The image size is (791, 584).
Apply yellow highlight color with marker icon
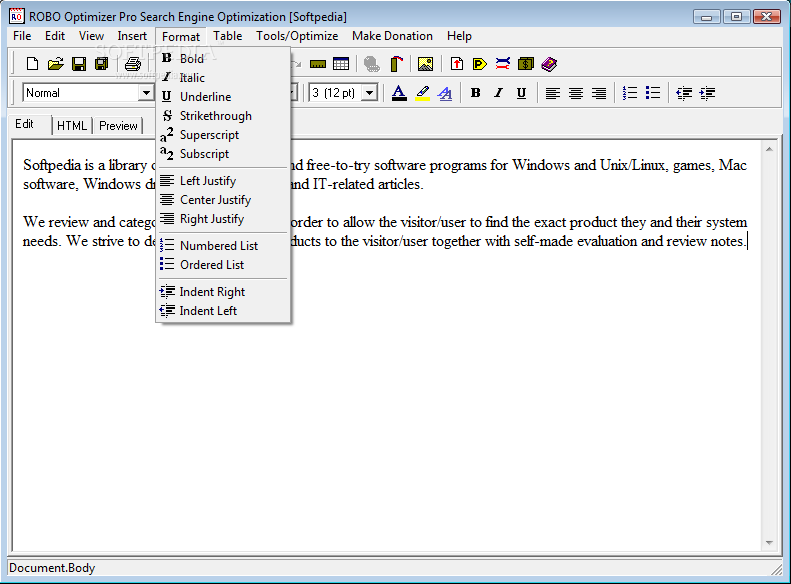pyautogui.click(x=422, y=93)
